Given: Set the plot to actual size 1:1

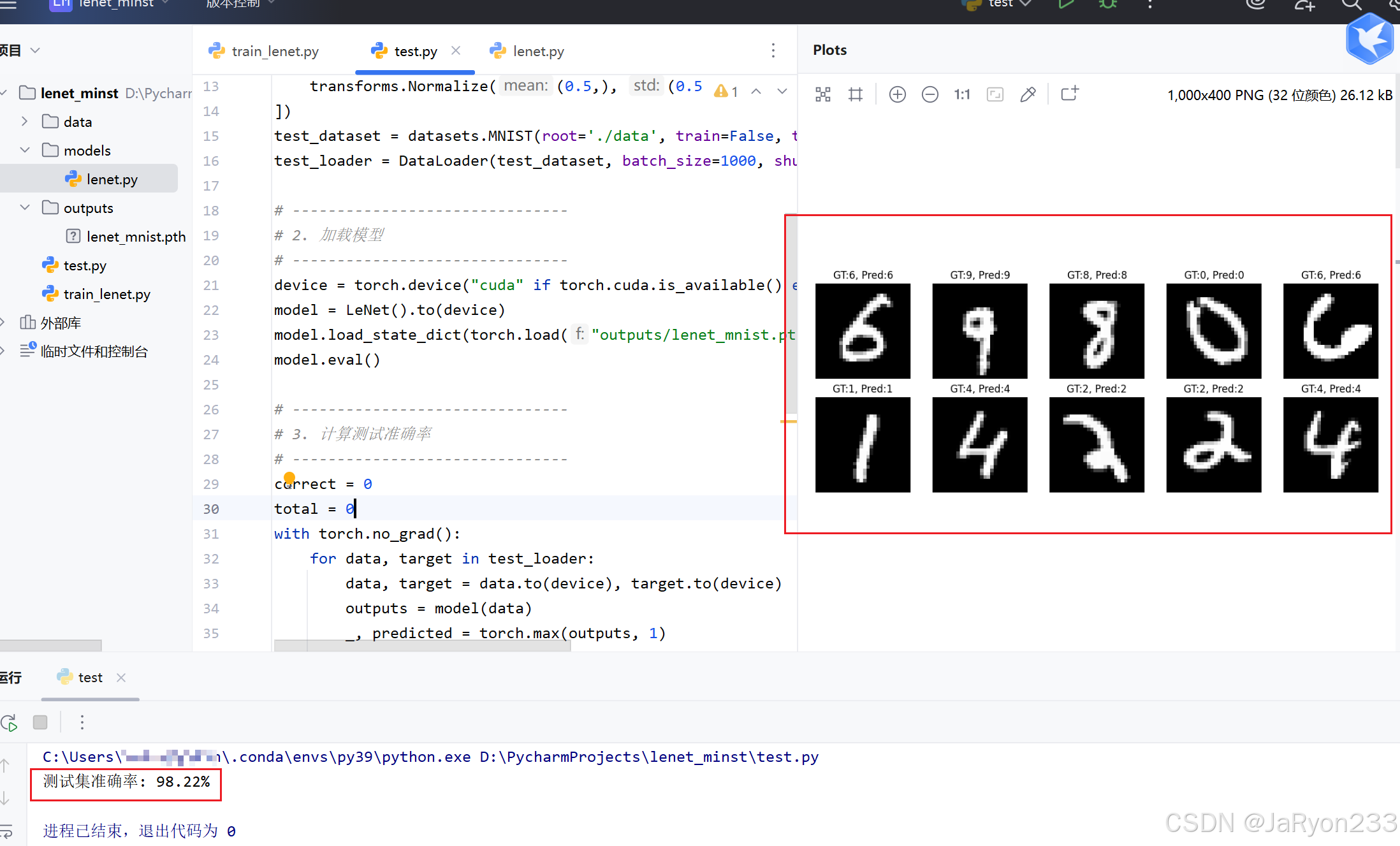Looking at the screenshot, I should 961,95.
